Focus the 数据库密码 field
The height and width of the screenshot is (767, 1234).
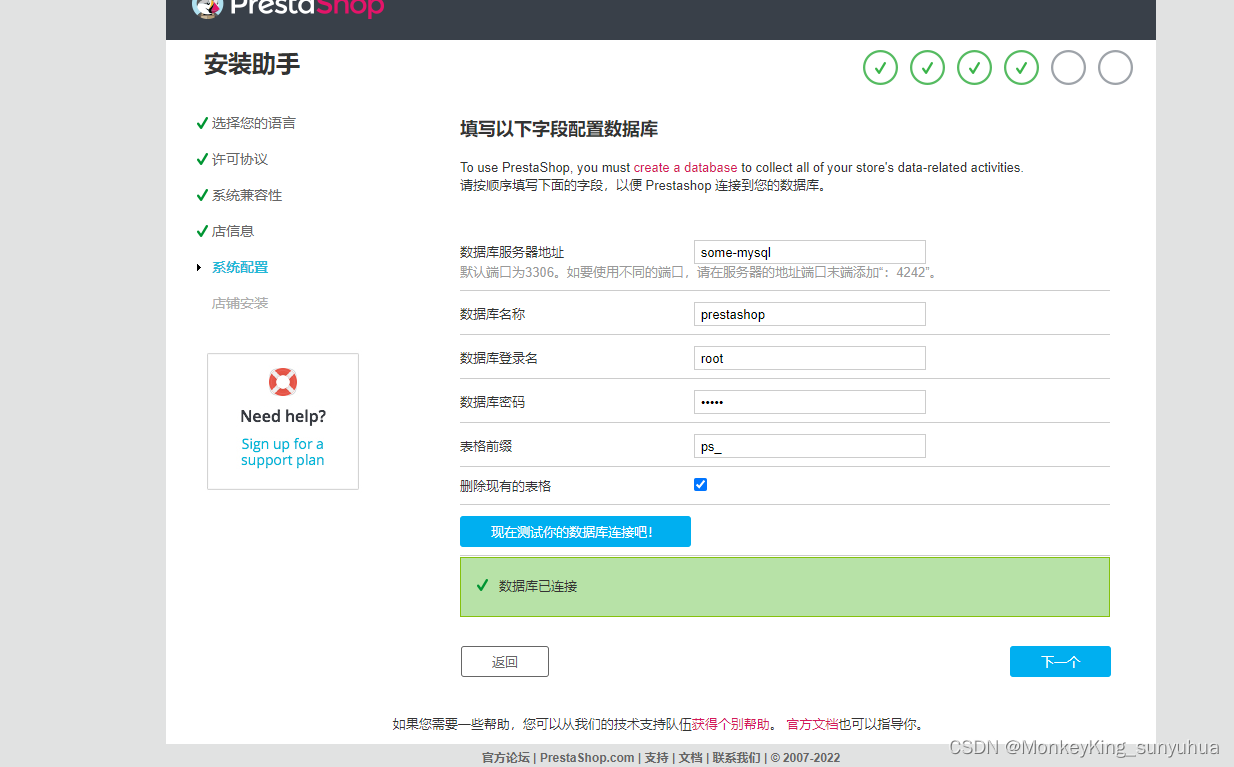810,402
